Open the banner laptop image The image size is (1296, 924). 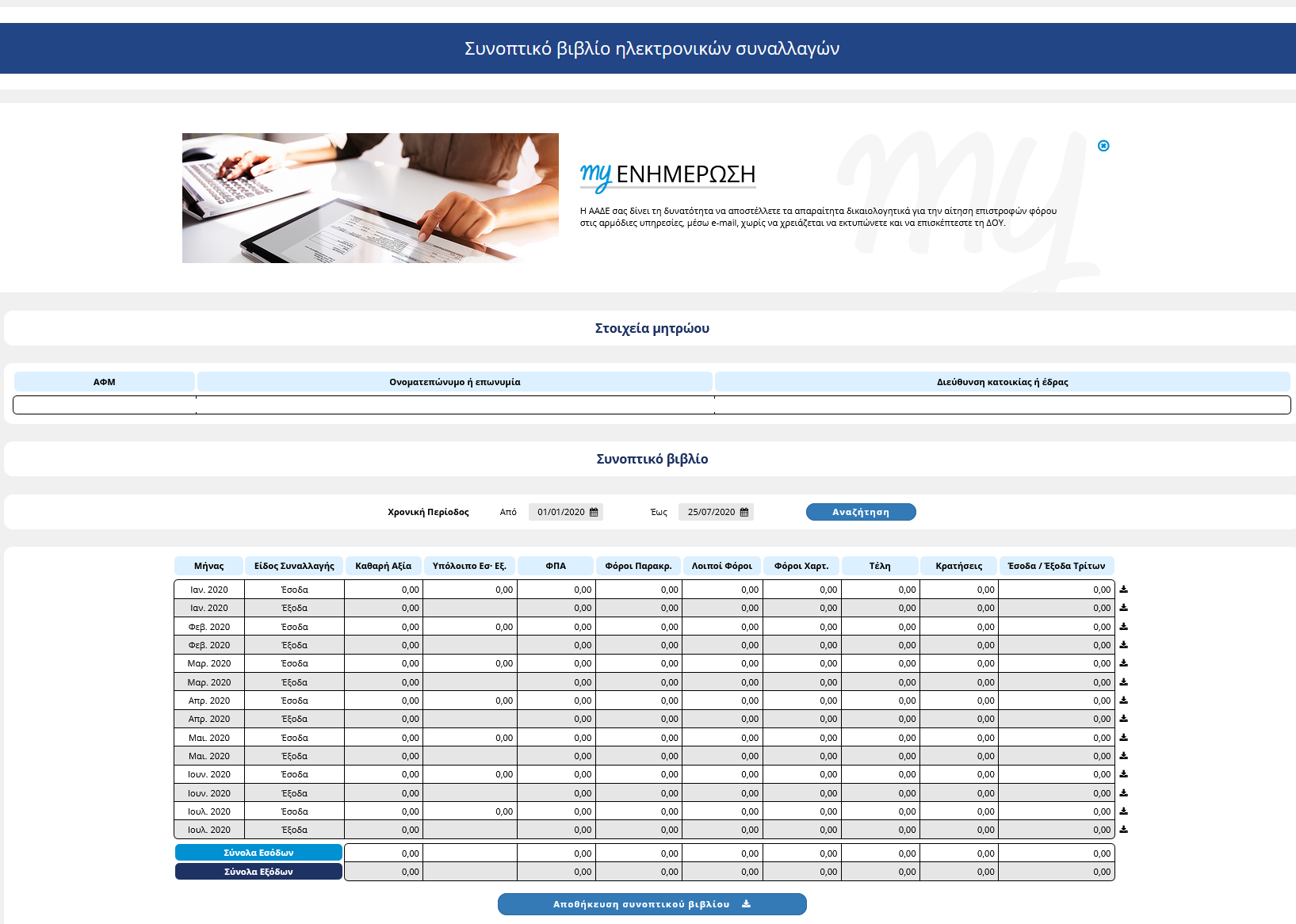[x=370, y=198]
